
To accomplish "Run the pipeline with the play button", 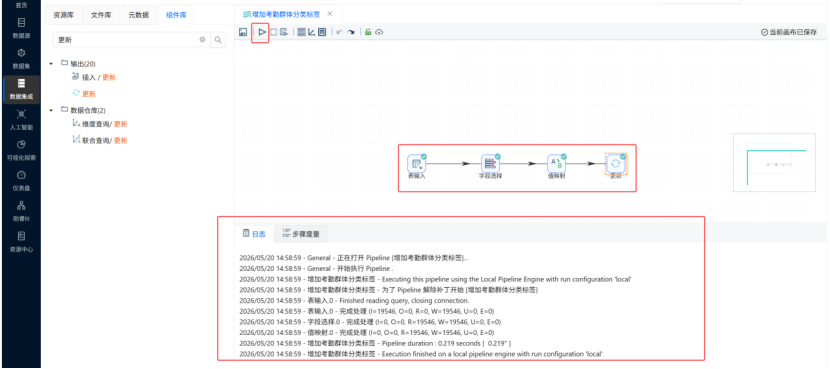I will click(262, 32).
